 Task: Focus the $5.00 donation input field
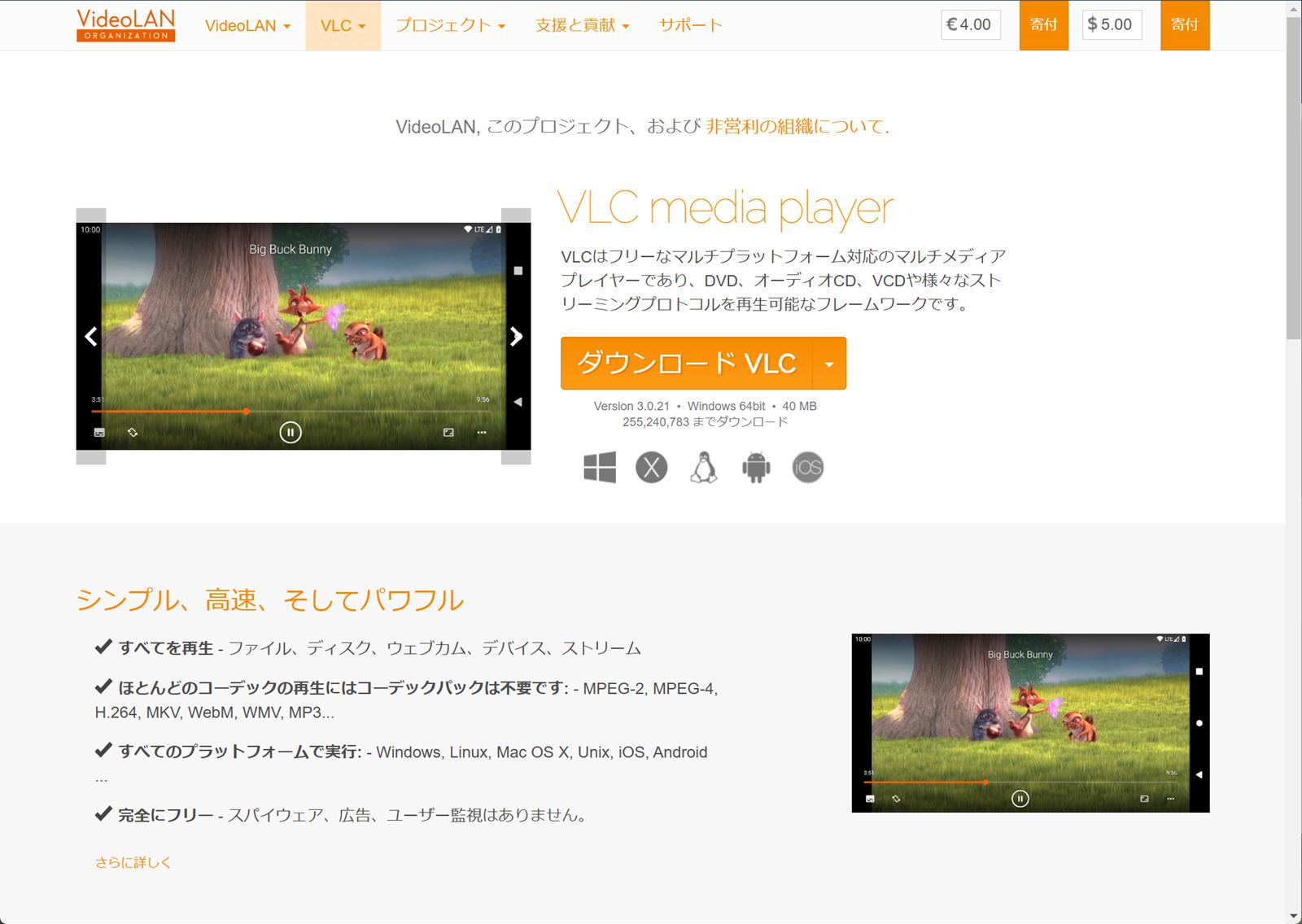point(1112,24)
